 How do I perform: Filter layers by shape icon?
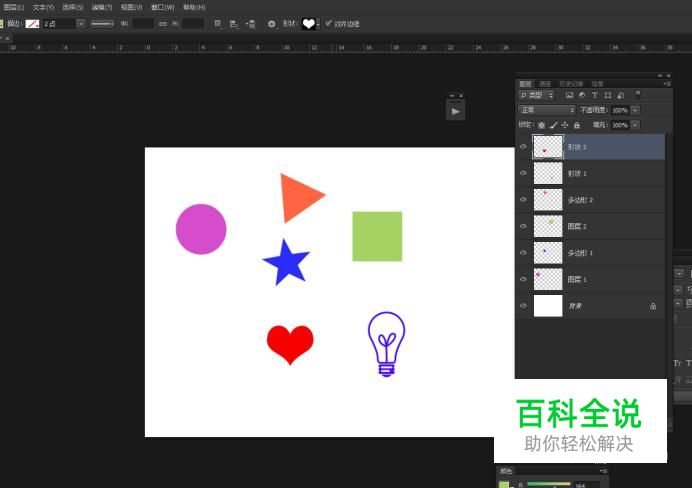[x=607, y=95]
